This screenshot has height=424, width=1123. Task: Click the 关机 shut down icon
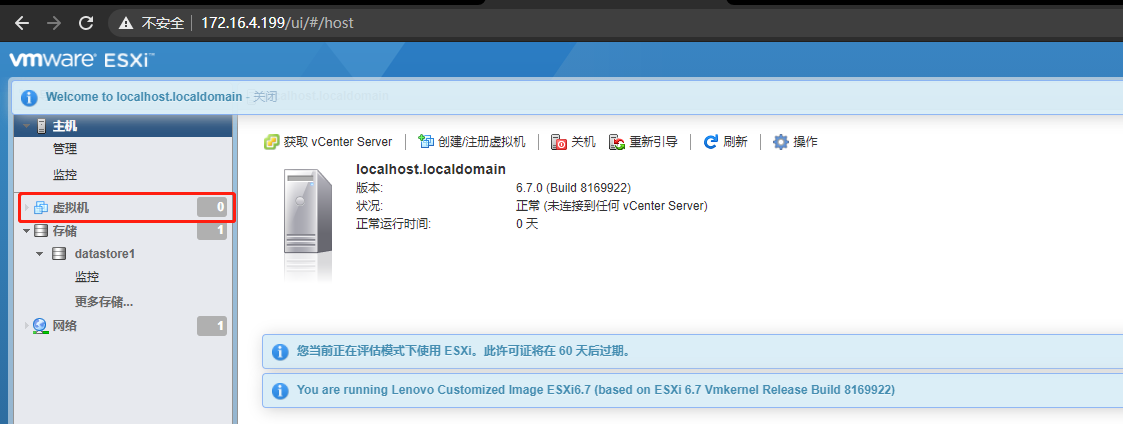pos(559,142)
